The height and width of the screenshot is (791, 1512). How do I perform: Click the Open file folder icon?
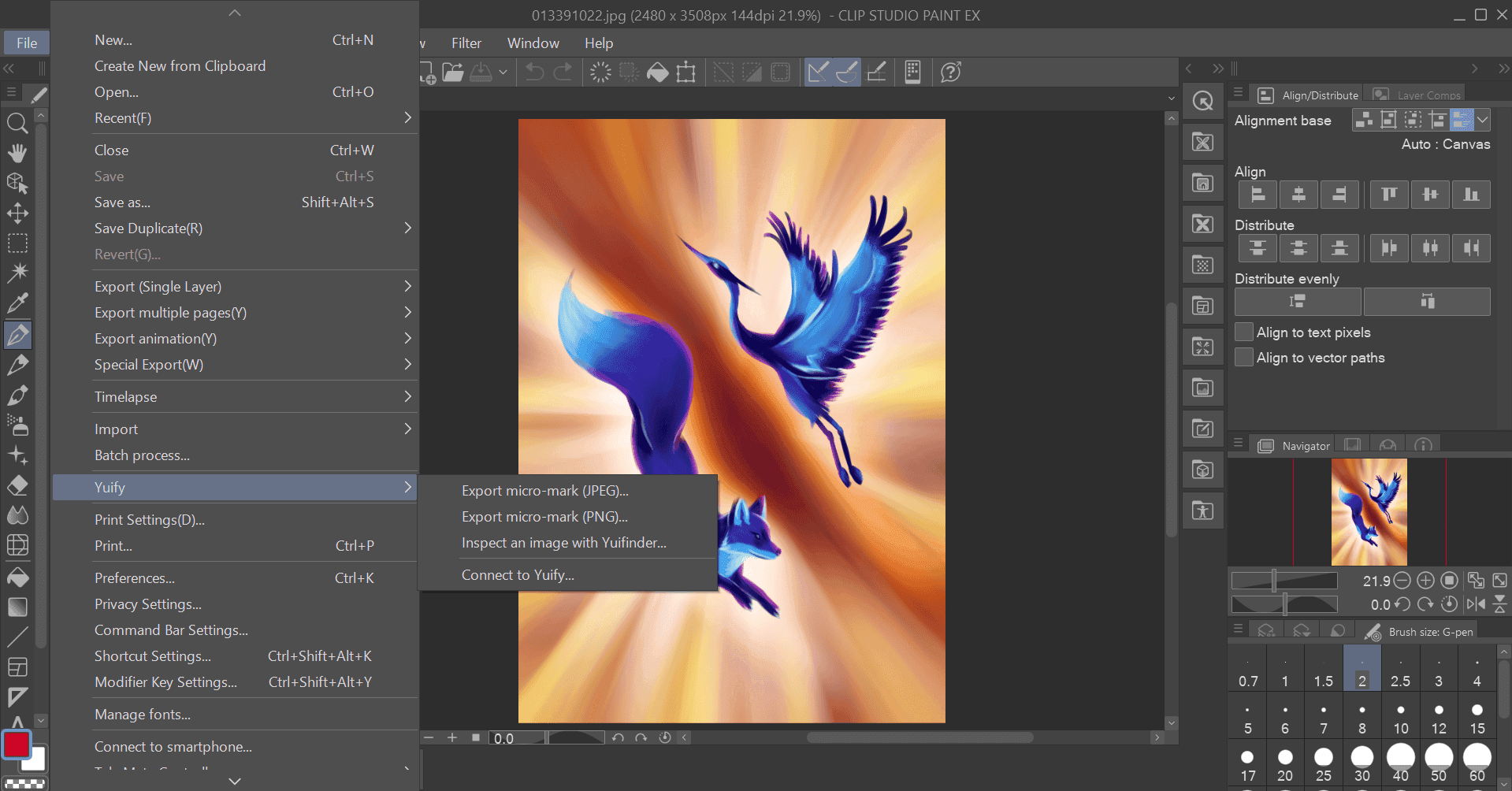[x=453, y=72]
